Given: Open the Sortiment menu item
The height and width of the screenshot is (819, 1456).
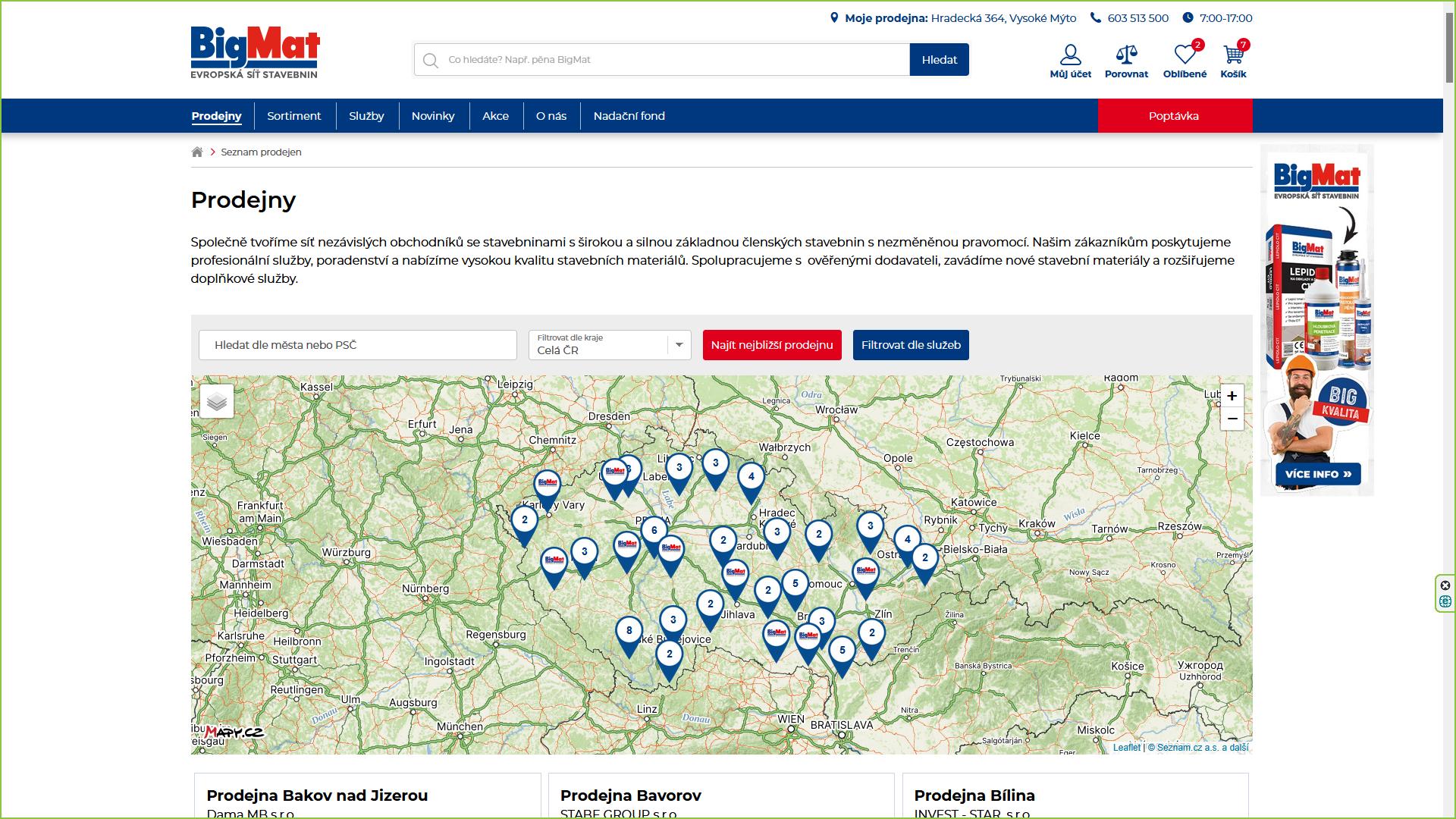Looking at the screenshot, I should pos(294,116).
